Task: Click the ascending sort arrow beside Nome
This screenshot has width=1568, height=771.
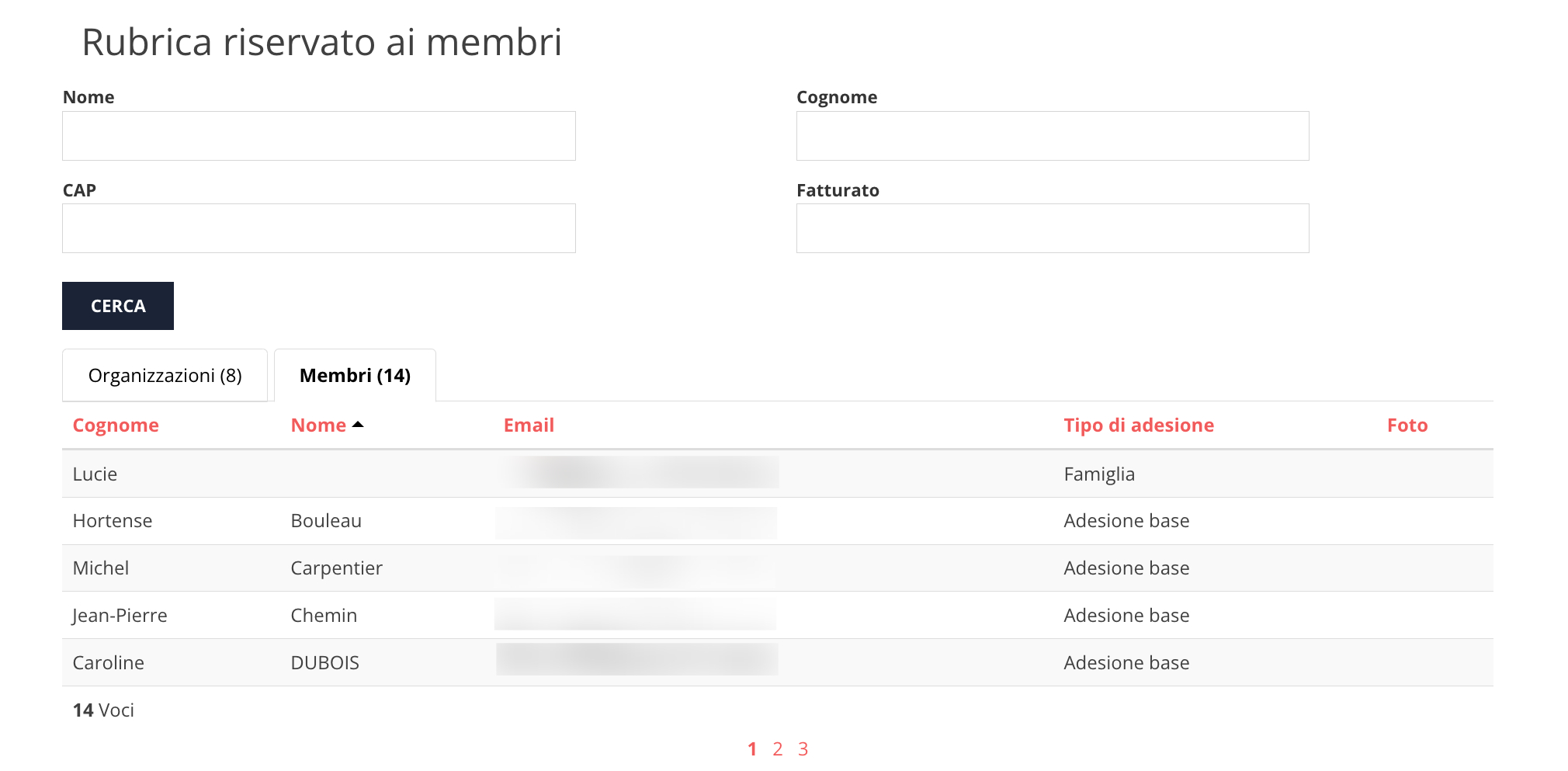Action: (x=358, y=425)
